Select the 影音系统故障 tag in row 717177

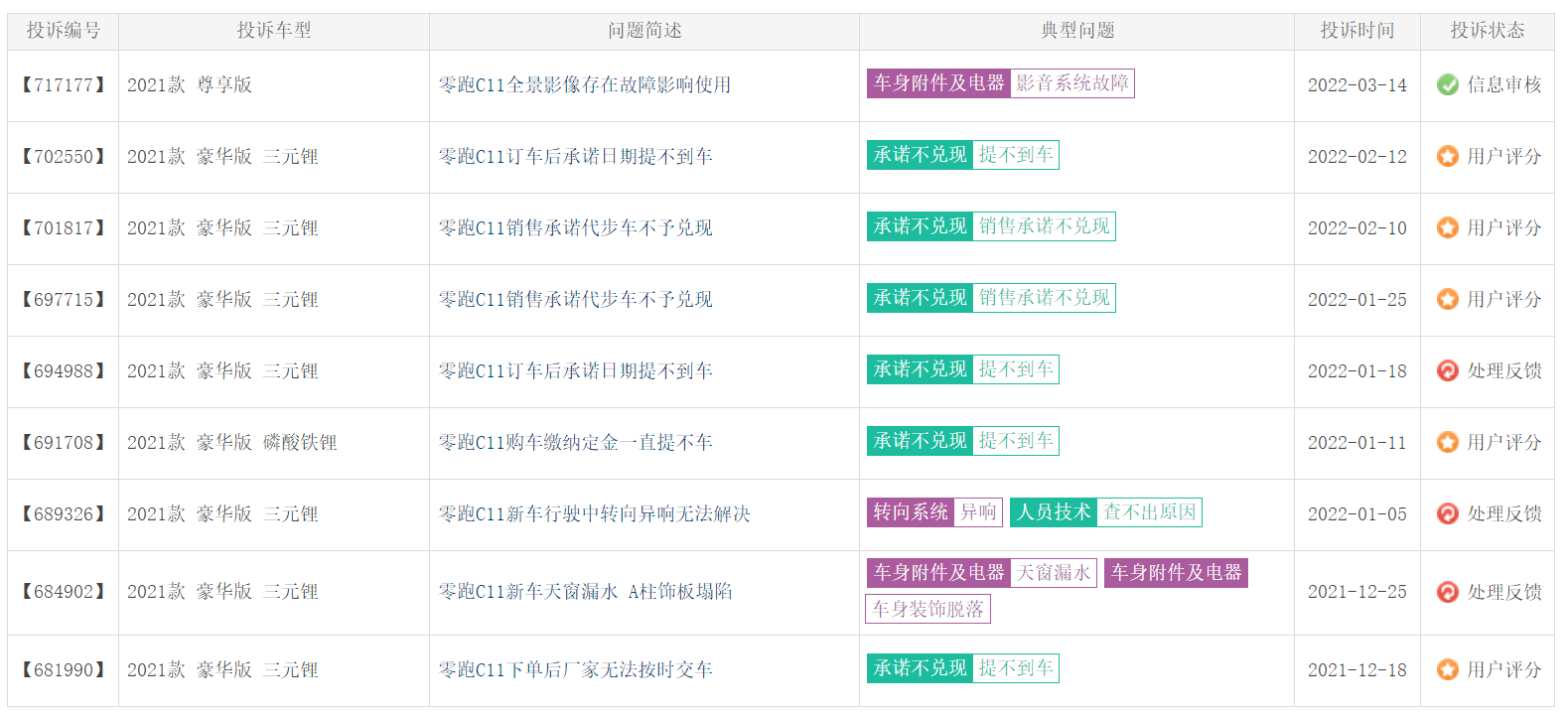(1072, 83)
